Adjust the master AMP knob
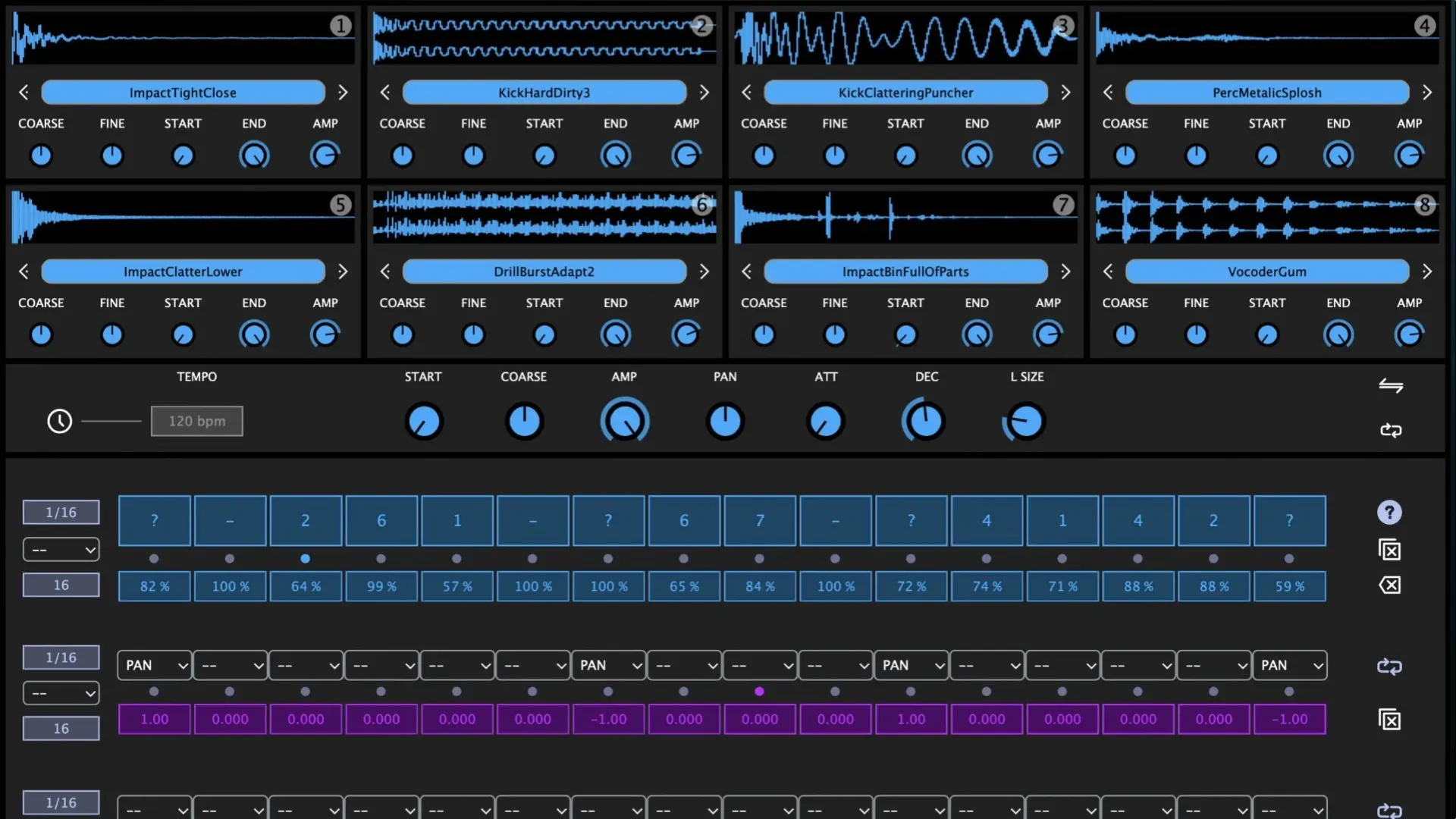 [x=624, y=421]
